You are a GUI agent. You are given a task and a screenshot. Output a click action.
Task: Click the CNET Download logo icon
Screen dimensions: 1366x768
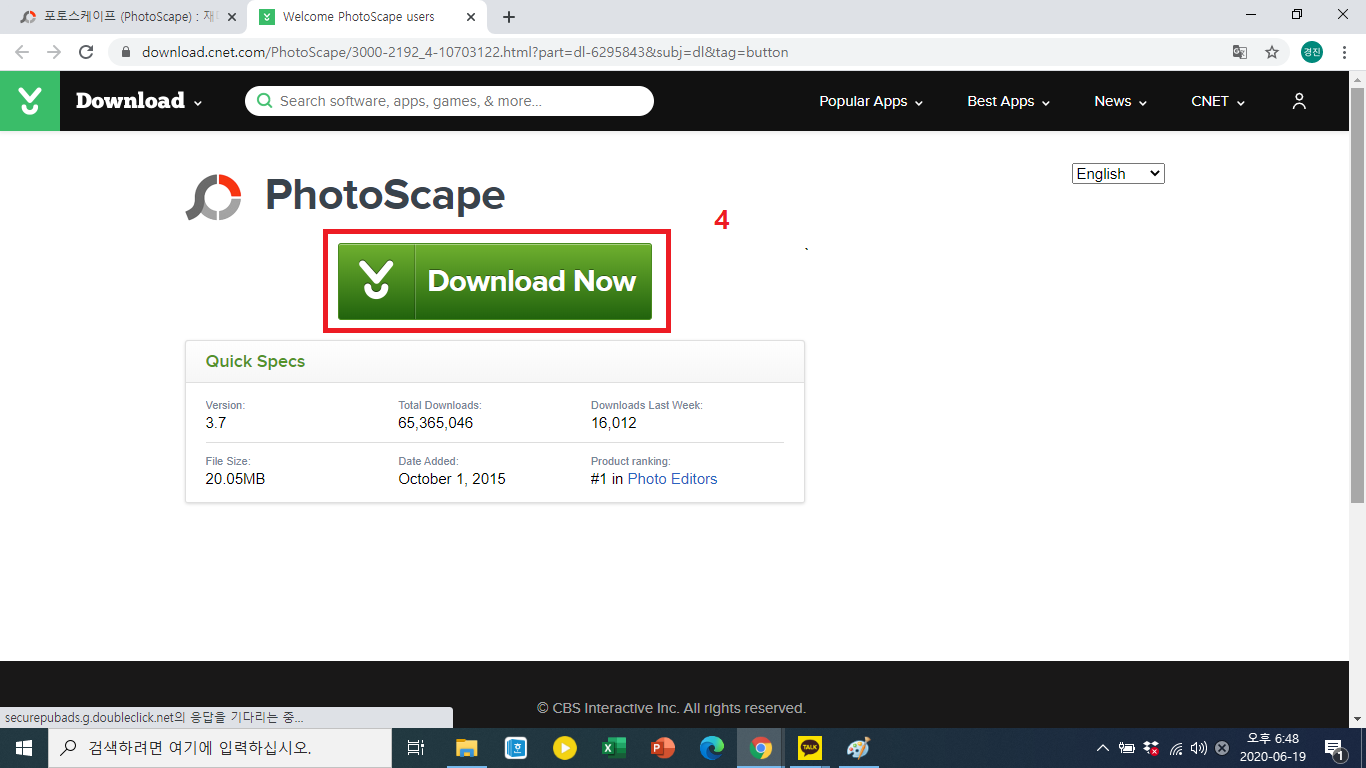[30, 101]
